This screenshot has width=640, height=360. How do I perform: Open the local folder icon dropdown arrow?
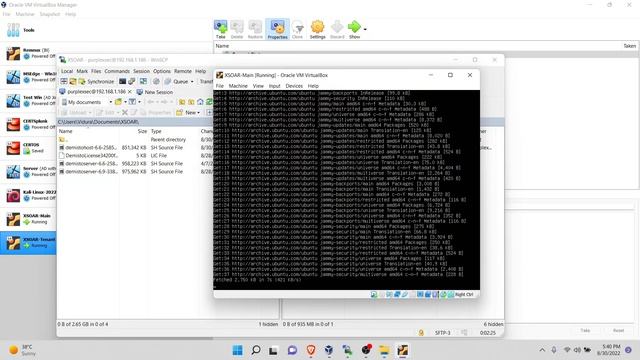click(125, 102)
